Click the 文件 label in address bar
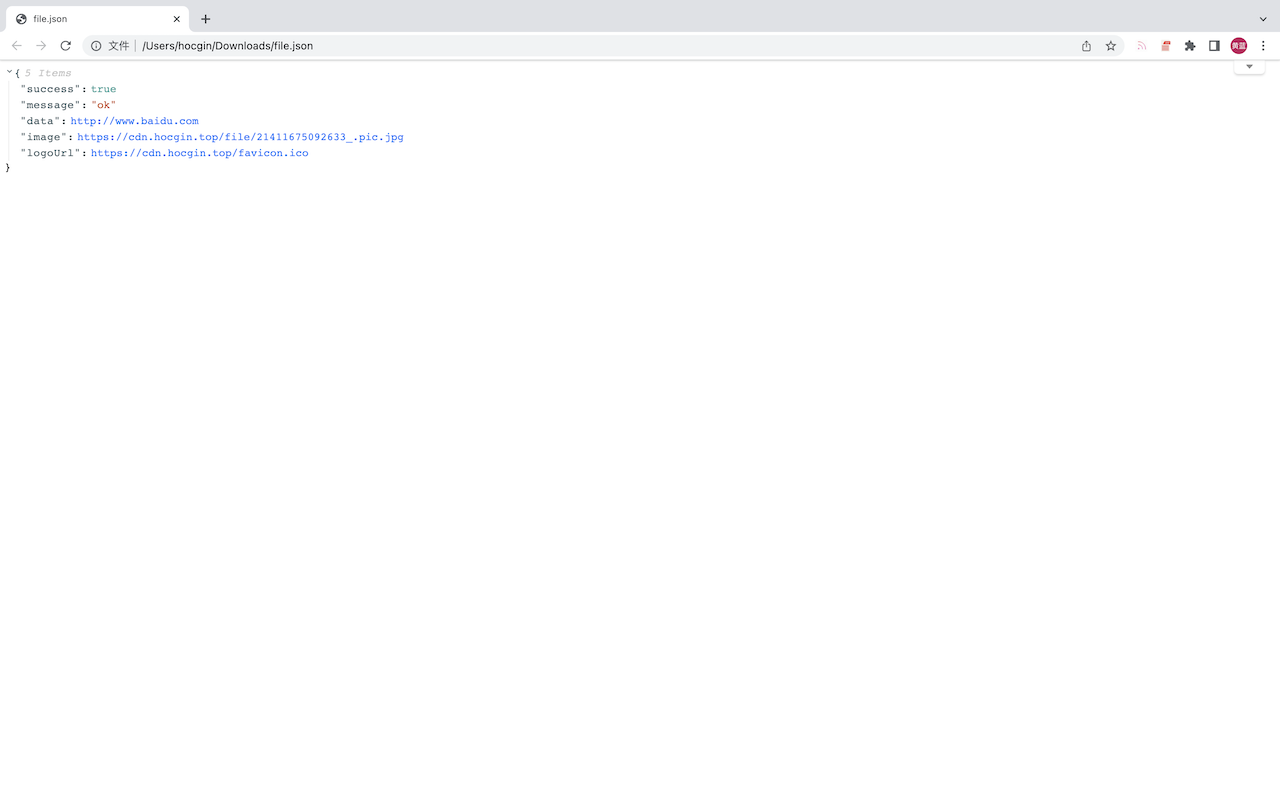 119,46
